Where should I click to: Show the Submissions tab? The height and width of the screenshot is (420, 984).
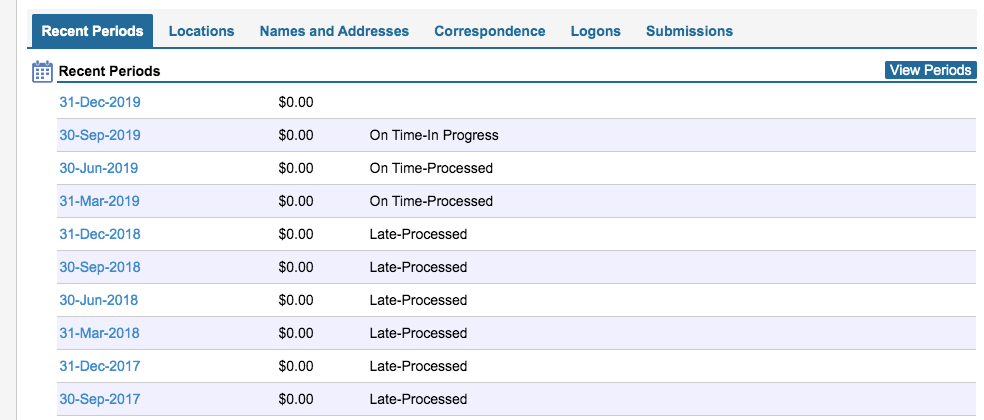click(x=689, y=31)
